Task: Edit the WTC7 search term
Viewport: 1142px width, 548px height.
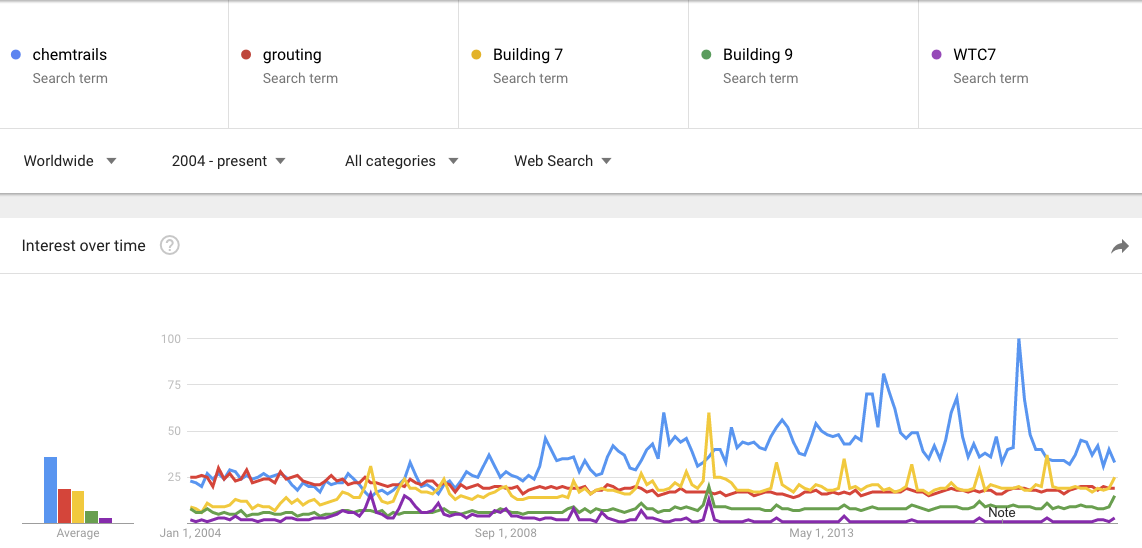Action: click(x=975, y=55)
